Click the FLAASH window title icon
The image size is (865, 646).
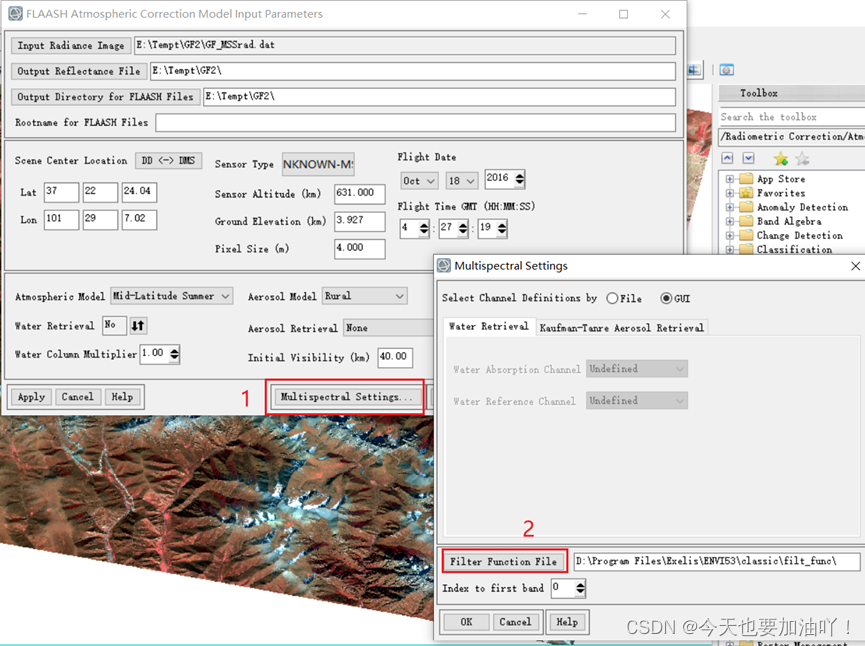click(15, 14)
